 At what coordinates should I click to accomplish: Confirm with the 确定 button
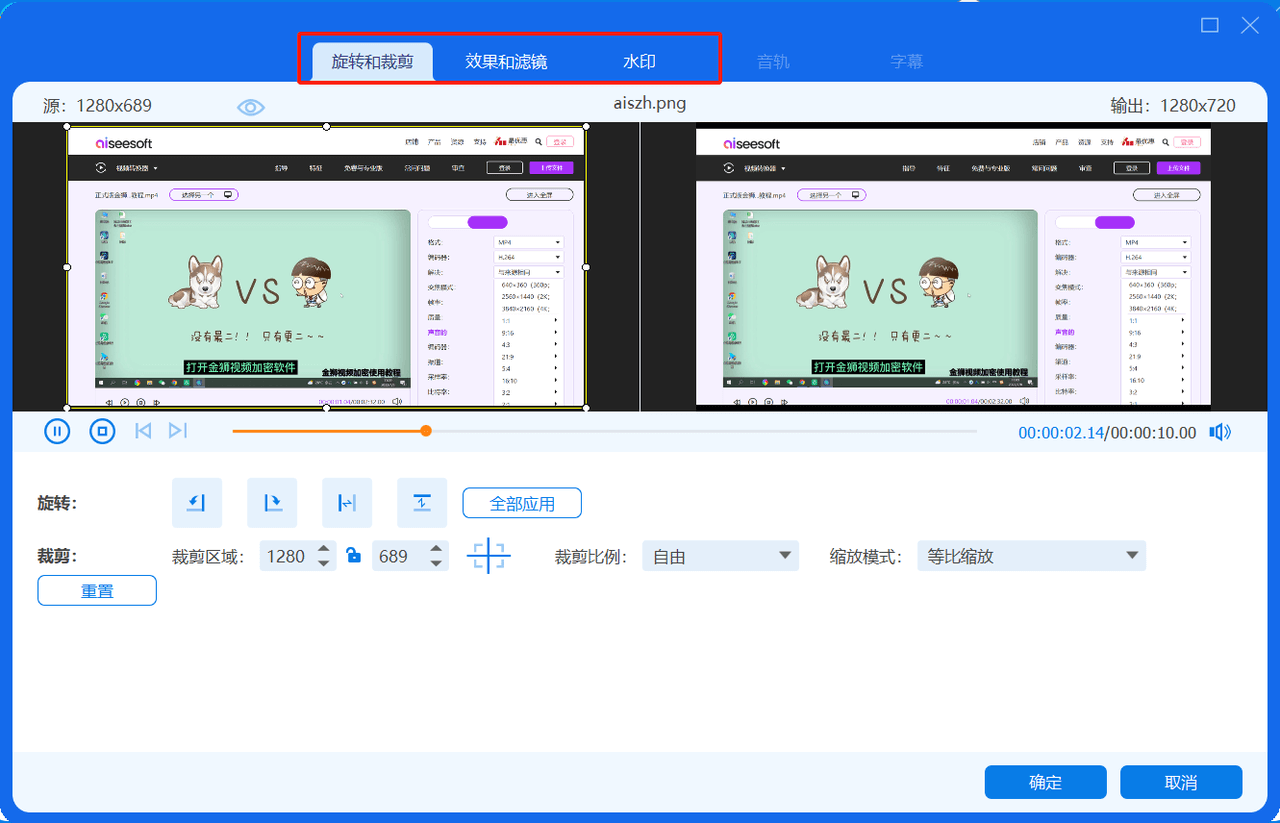[1045, 782]
